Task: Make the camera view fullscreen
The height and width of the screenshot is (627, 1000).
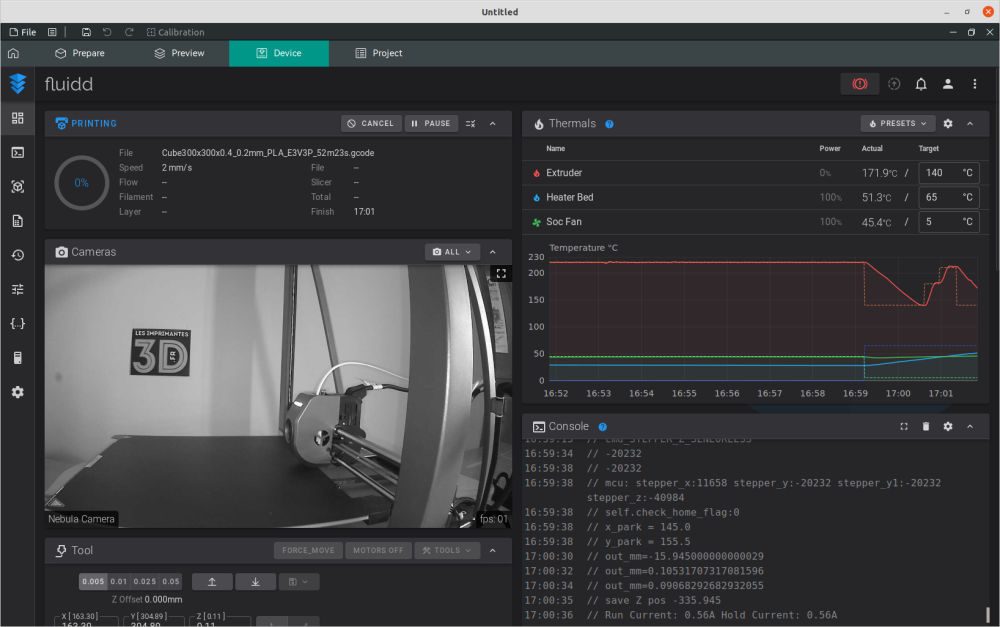Action: [x=501, y=273]
